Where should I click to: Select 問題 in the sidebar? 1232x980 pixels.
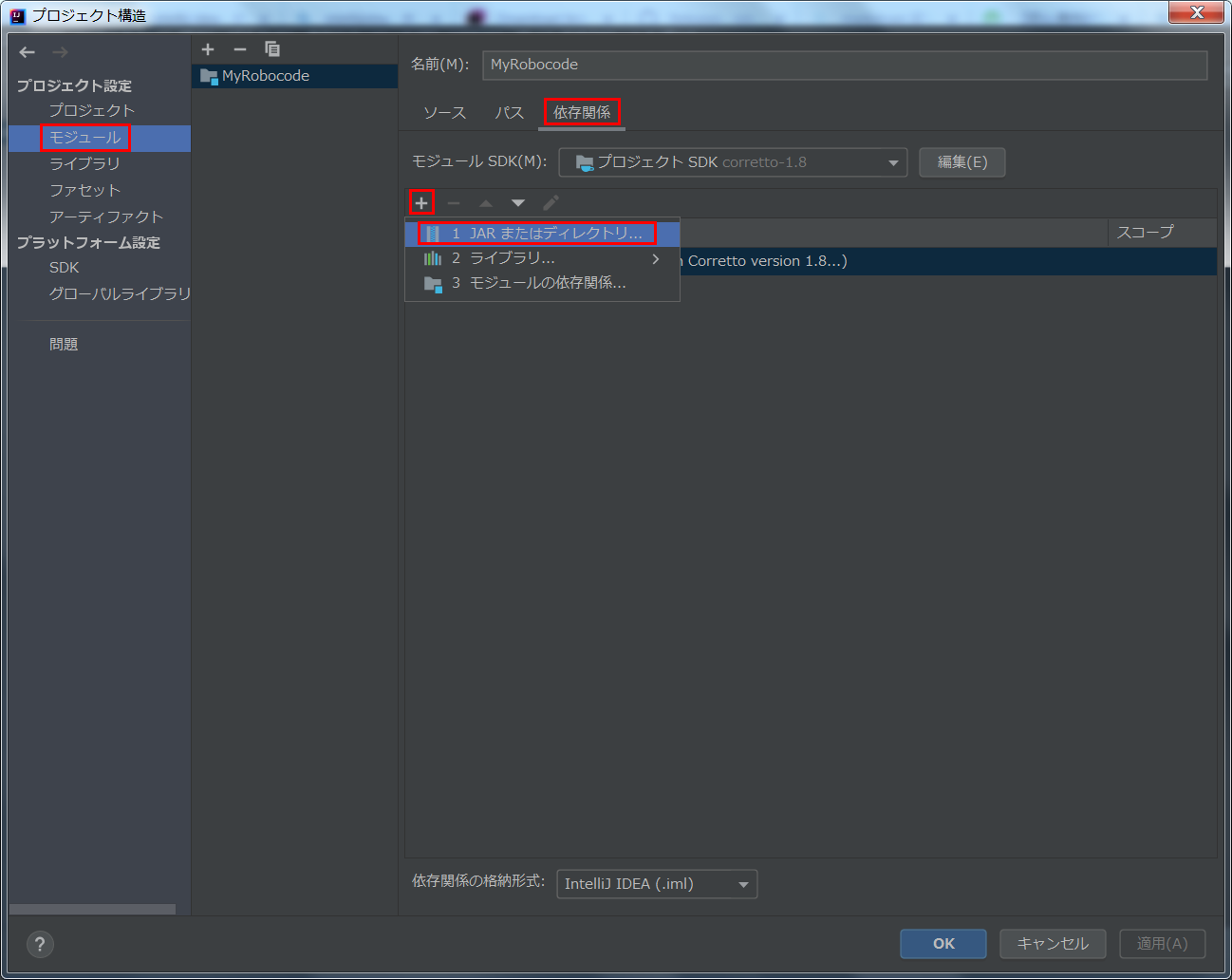(64, 344)
